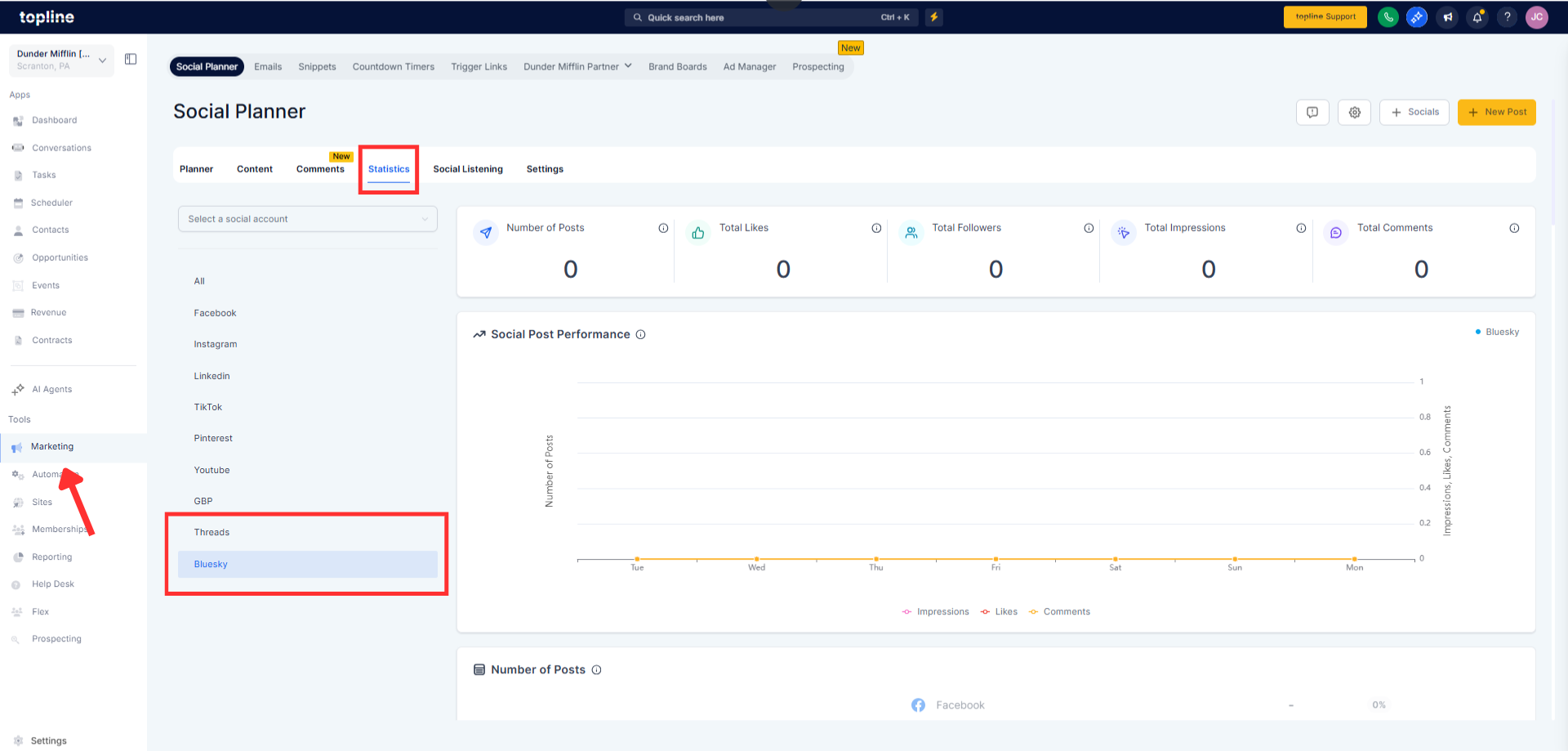The image size is (1568, 751).
Task: Click the comment feedback icon button
Action: tap(1312, 113)
